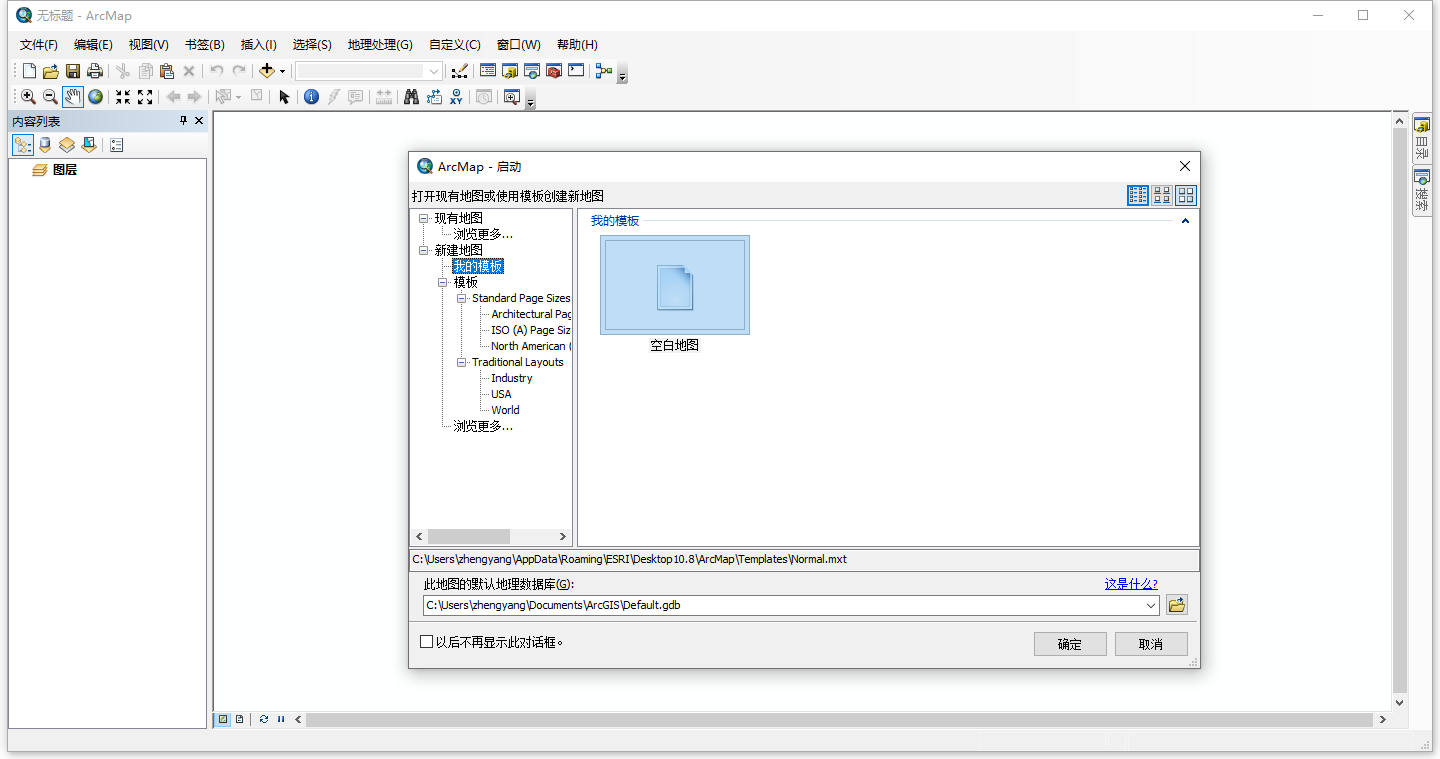List layers by selection
This screenshot has height=759, width=1440.
[89, 145]
